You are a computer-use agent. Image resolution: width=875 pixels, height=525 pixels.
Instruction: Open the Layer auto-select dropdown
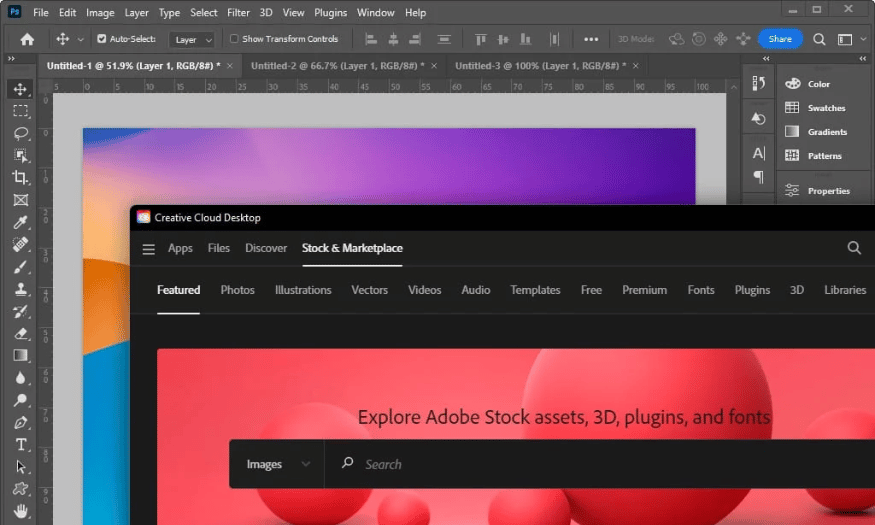coord(192,40)
